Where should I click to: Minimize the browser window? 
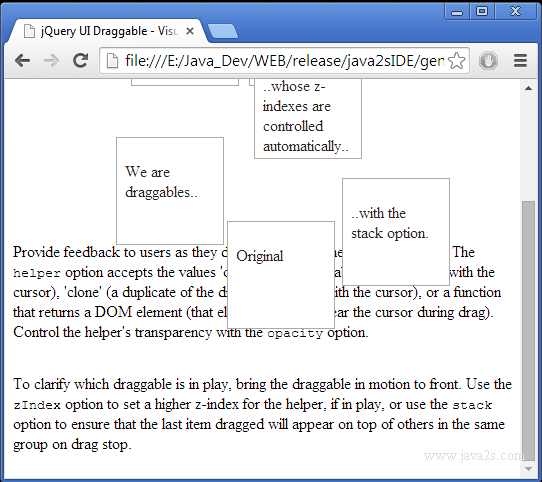pyautogui.click(x=457, y=12)
